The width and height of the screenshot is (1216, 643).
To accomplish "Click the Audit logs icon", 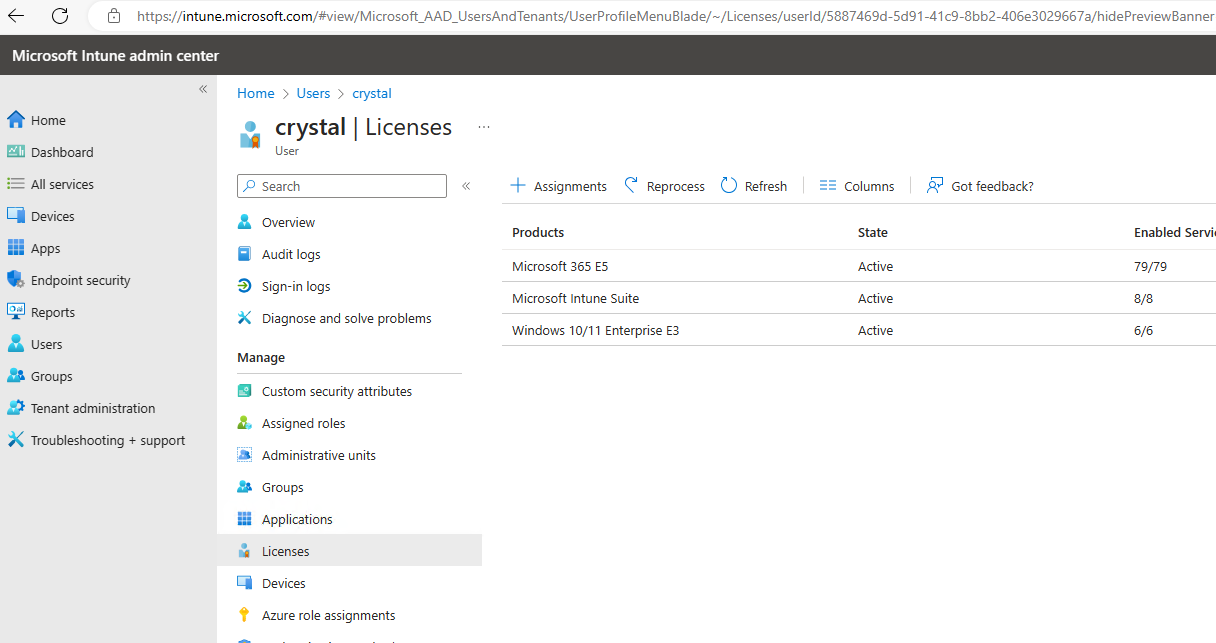I will pyautogui.click(x=245, y=254).
